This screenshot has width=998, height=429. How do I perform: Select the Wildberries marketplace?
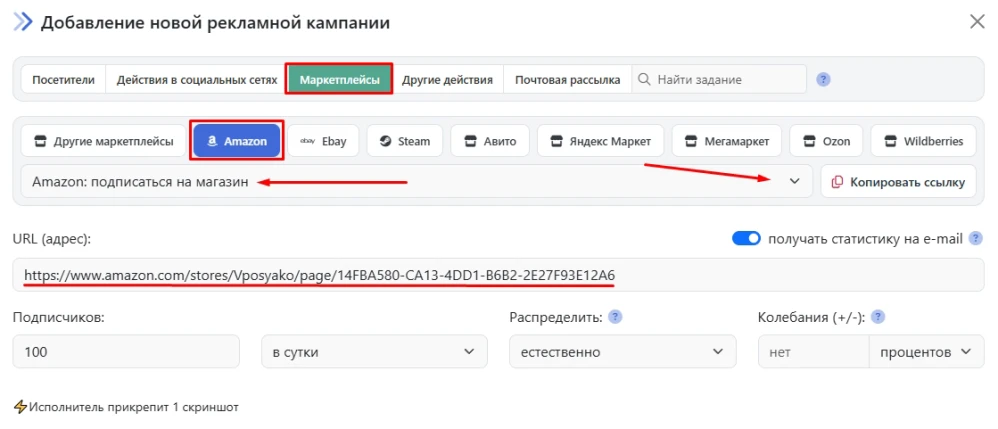(x=924, y=141)
